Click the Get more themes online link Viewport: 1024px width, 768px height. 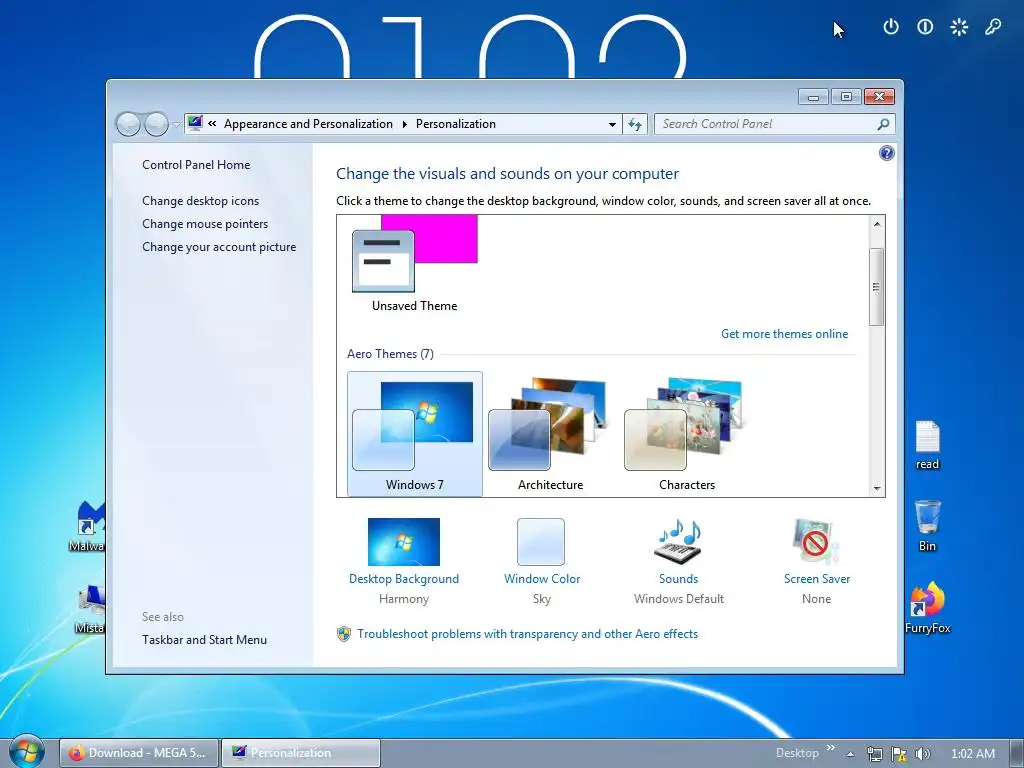click(784, 334)
